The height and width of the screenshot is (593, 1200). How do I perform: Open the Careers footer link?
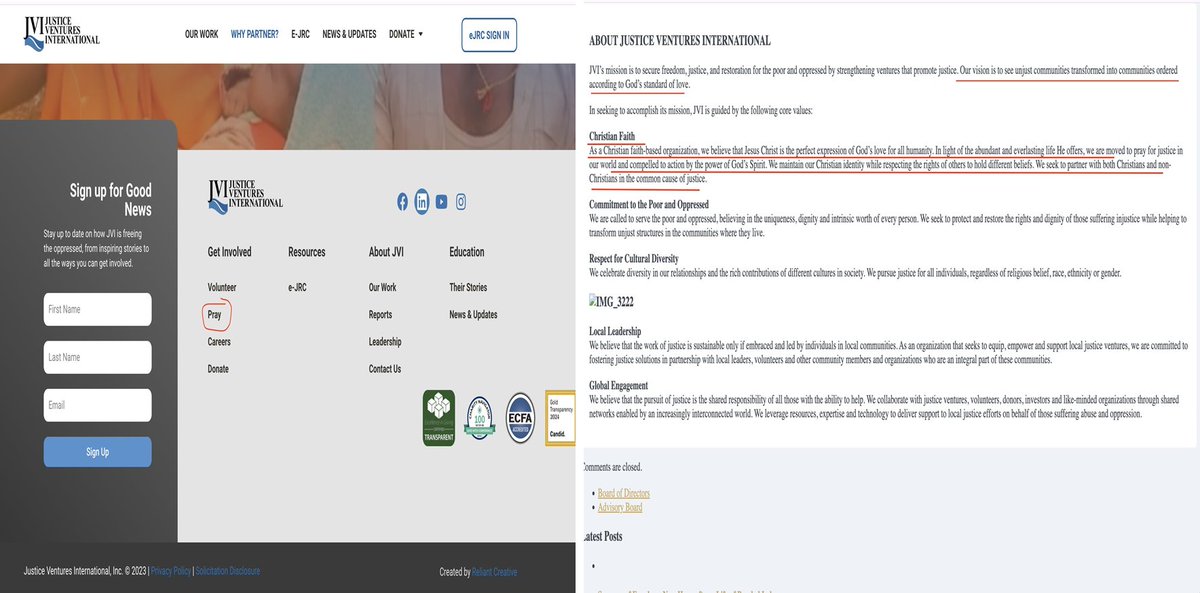[x=219, y=342]
